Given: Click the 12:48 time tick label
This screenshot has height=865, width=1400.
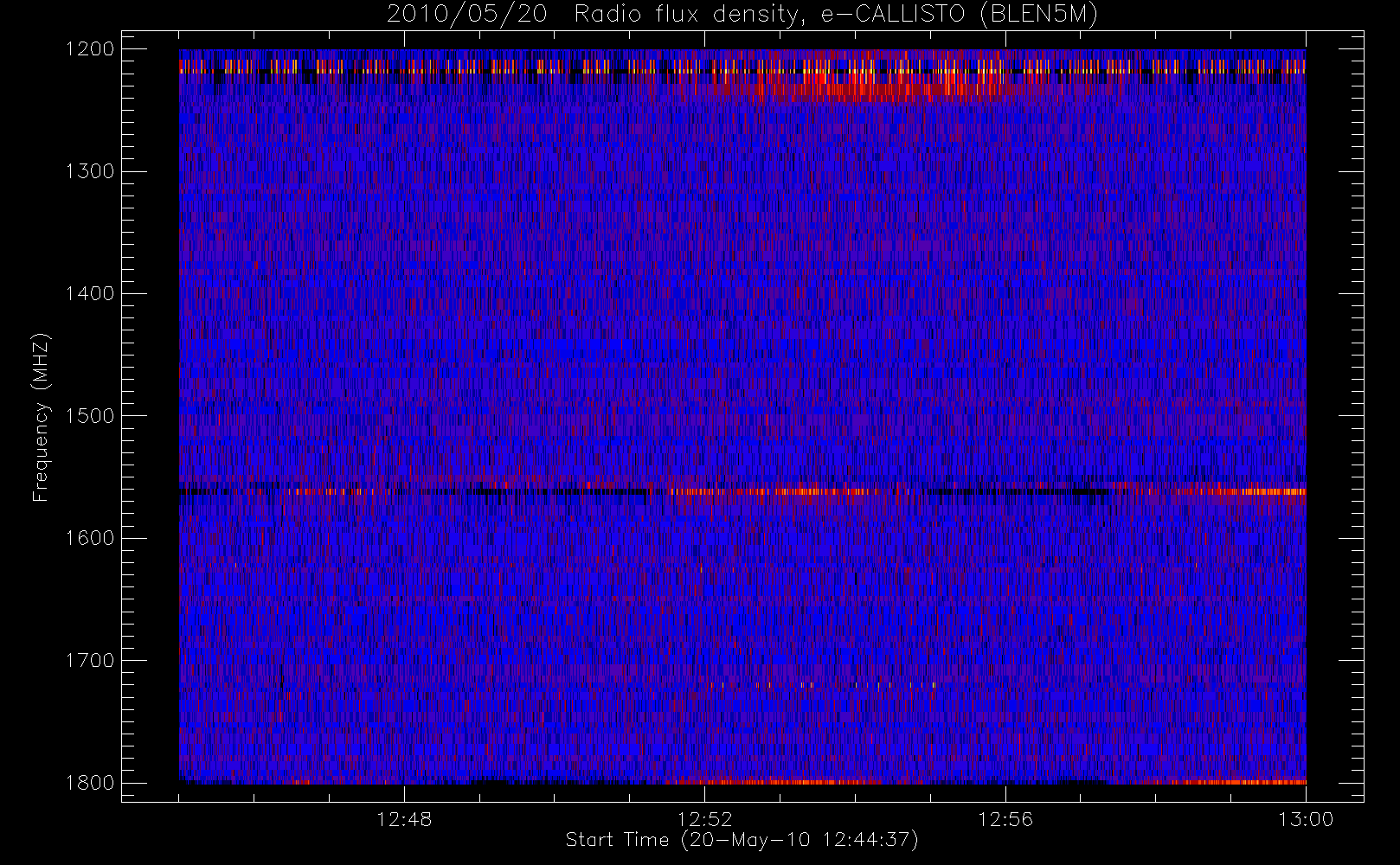Looking at the screenshot, I should click(x=404, y=819).
